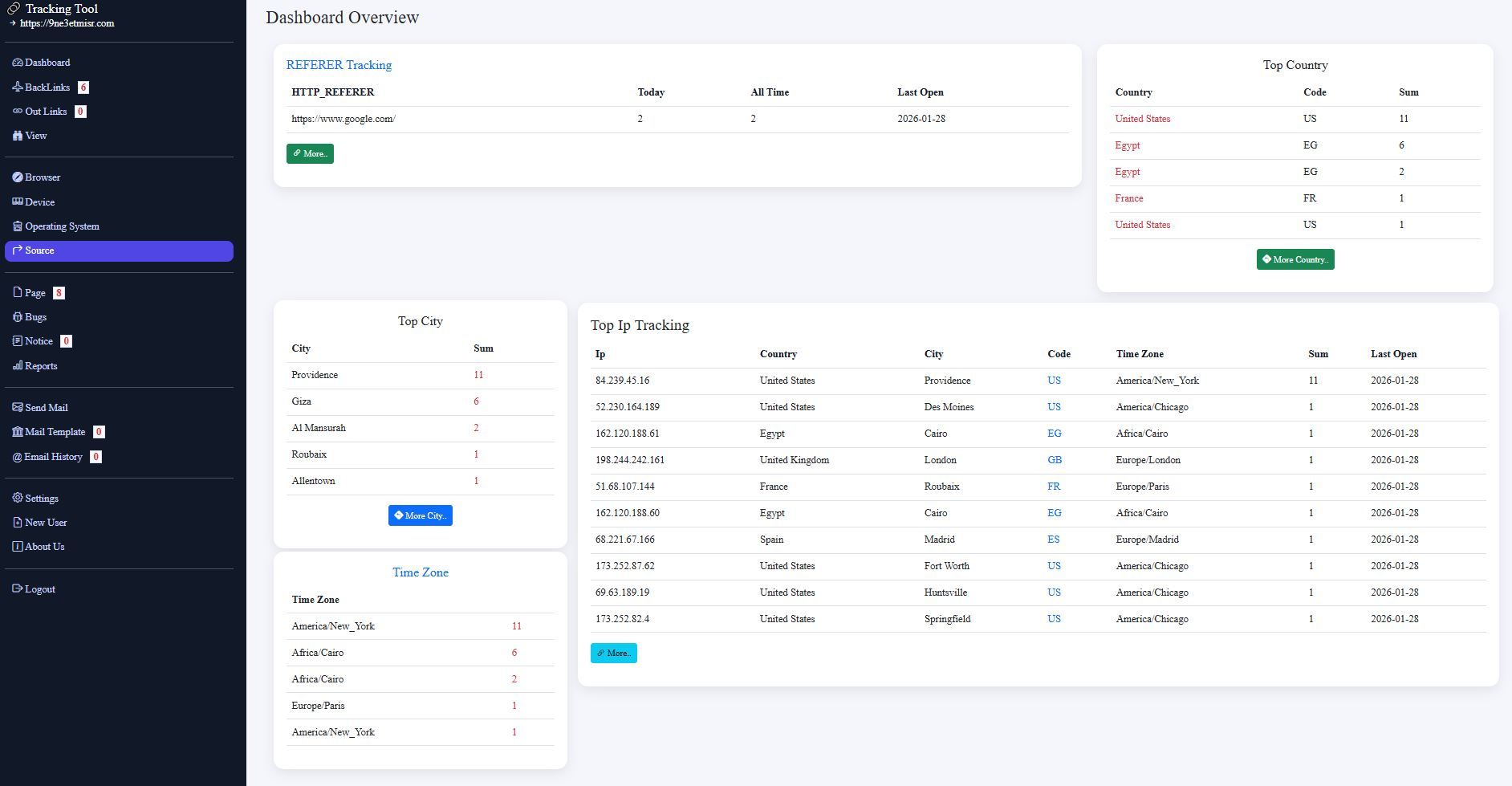The width and height of the screenshot is (1512, 786).
Task: Click the BackLinks icon in sidebar
Action: [x=18, y=88]
